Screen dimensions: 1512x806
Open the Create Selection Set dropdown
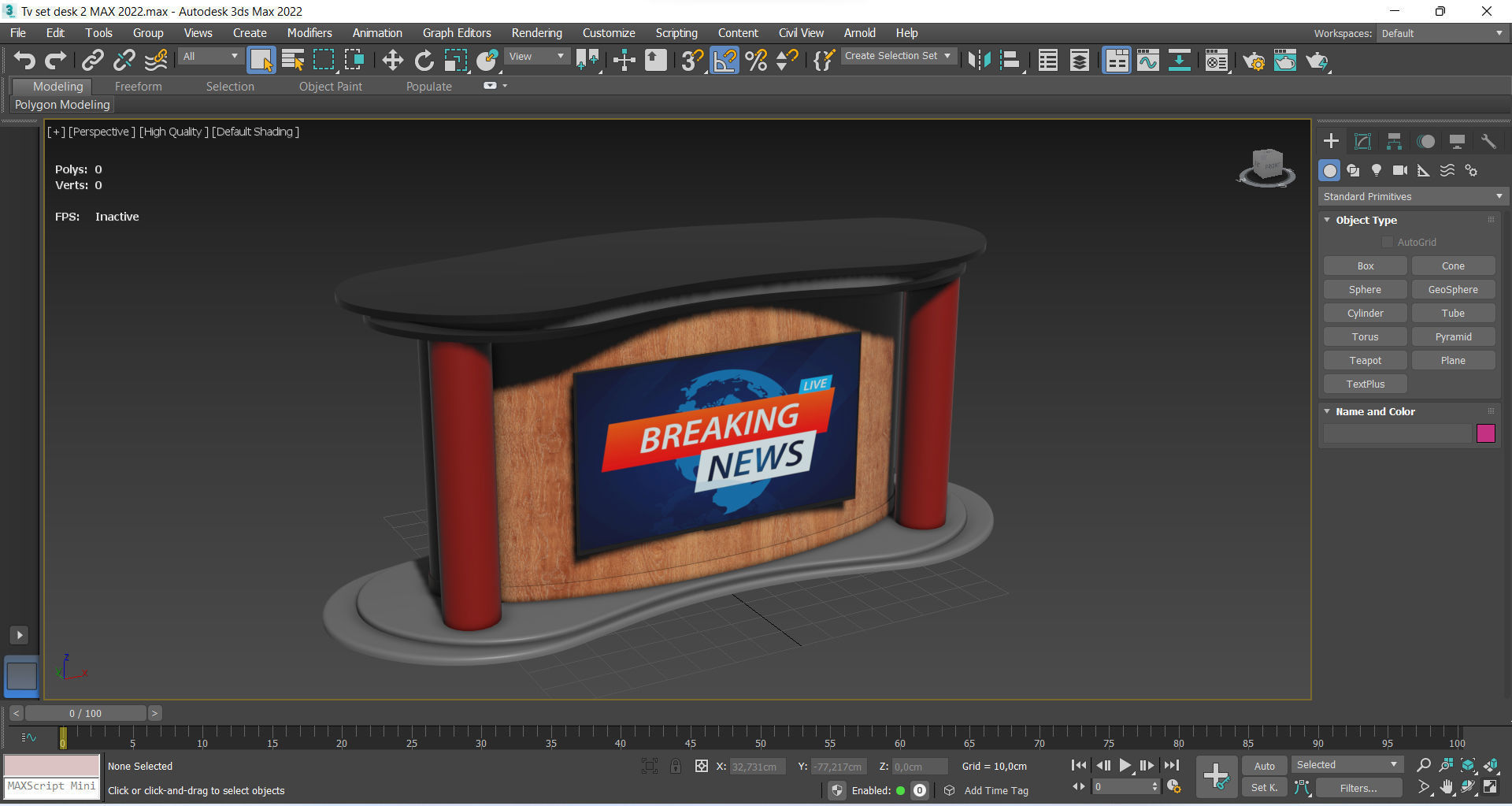coord(899,56)
